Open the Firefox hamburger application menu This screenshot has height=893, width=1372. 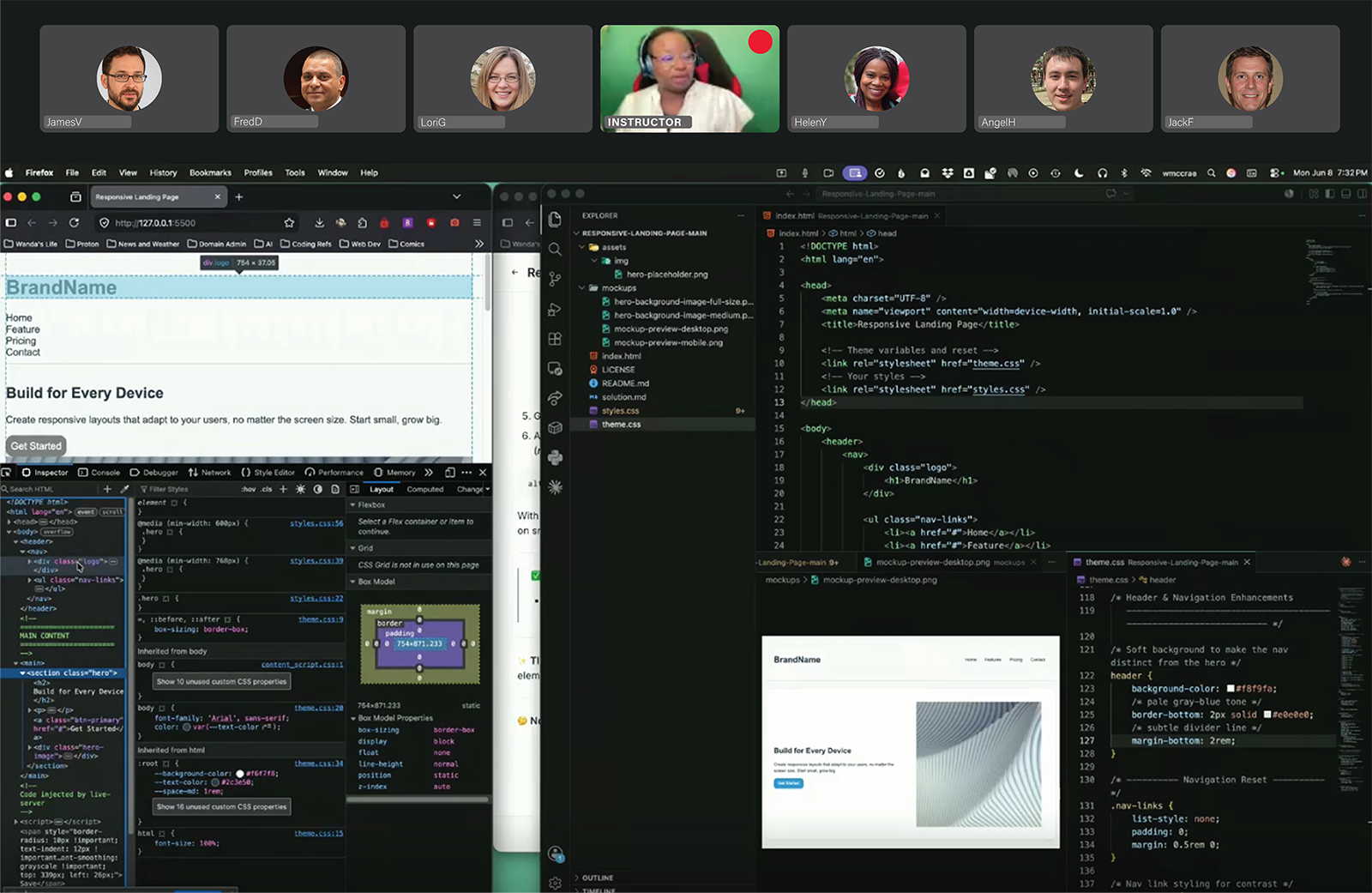point(477,223)
